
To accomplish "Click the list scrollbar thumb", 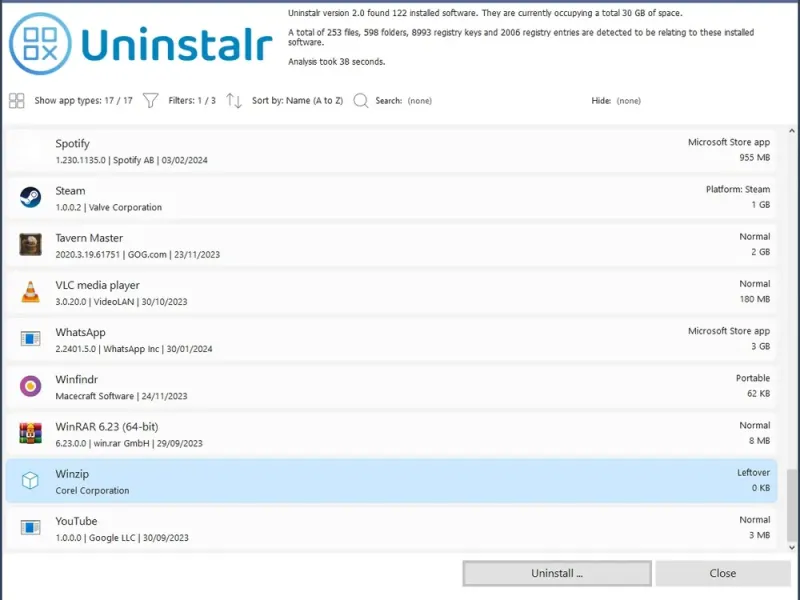I will click(x=792, y=506).
